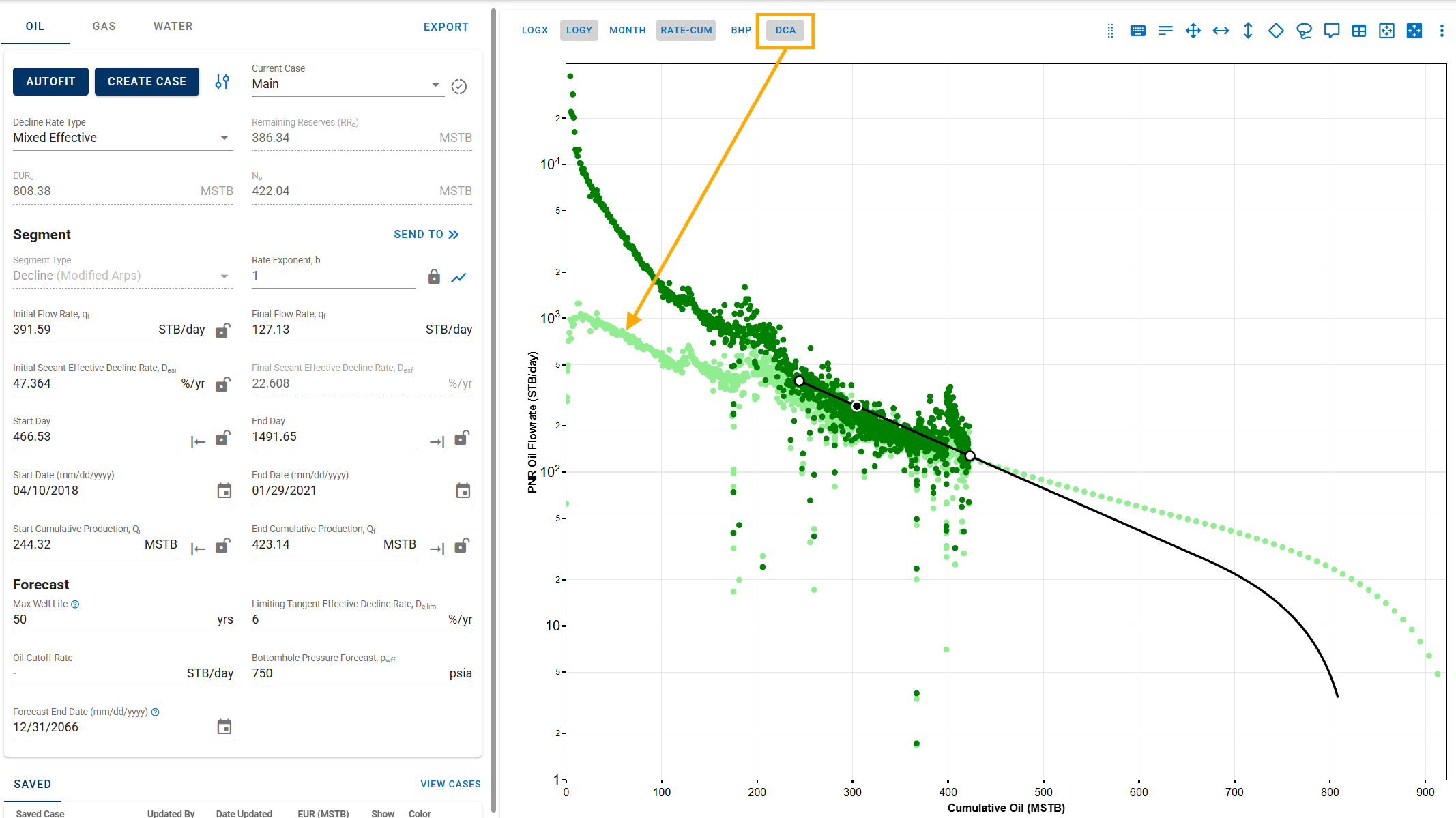
Task: Click the keyboard shortcuts icon
Action: pyautogui.click(x=1137, y=31)
